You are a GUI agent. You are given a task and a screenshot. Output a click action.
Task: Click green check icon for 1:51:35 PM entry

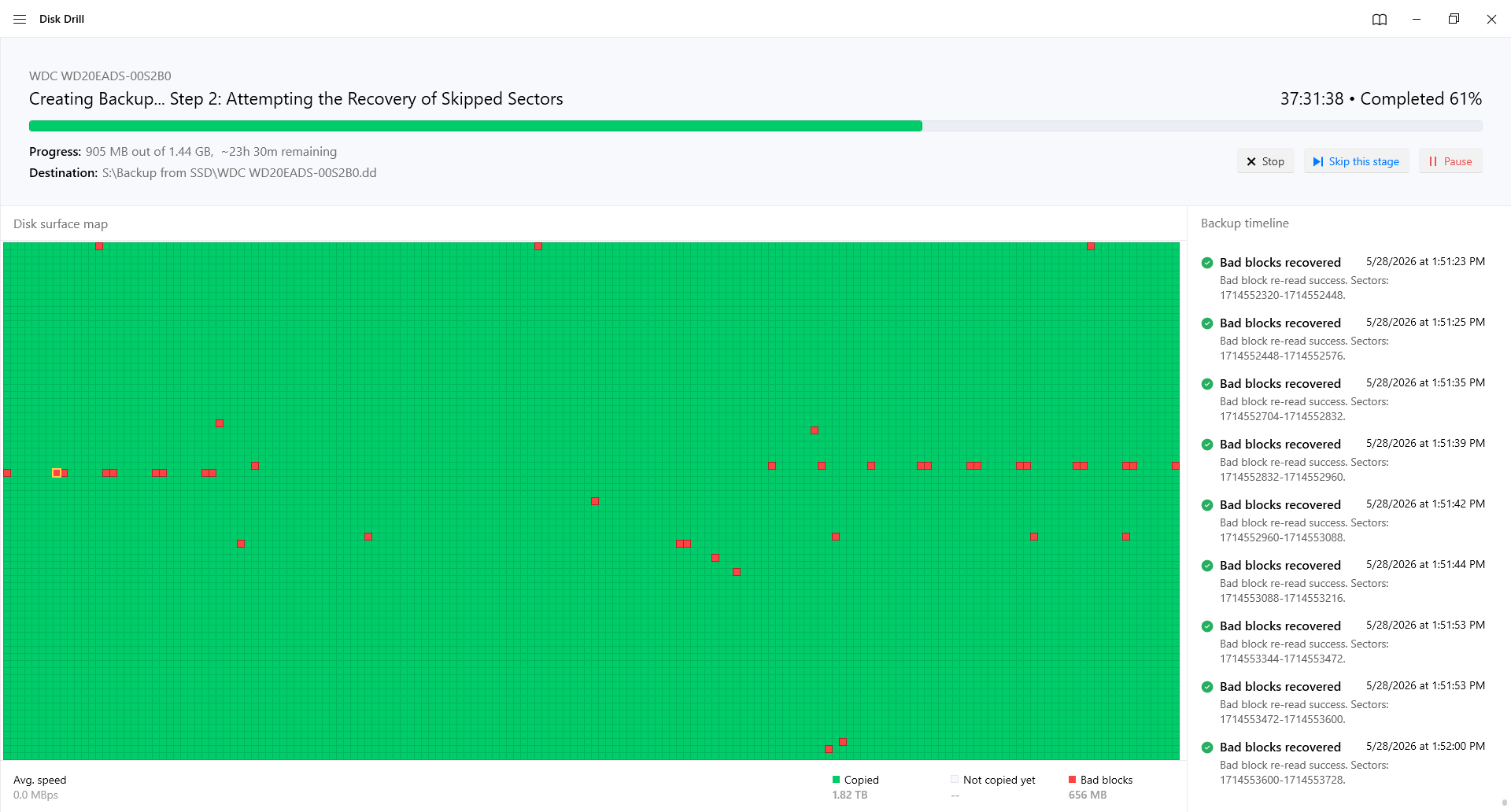[x=1207, y=384]
